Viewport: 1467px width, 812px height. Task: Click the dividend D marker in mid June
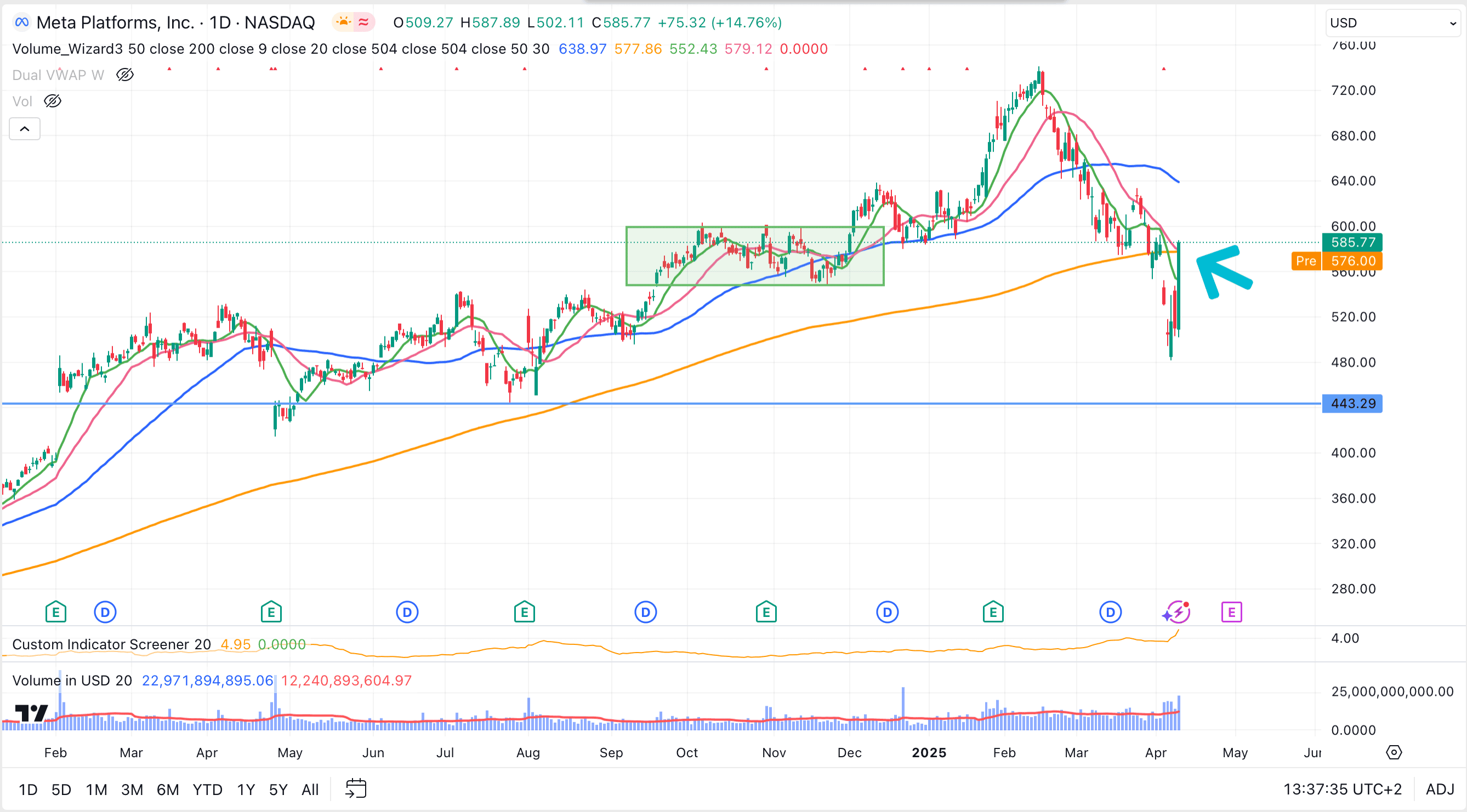pyautogui.click(x=407, y=612)
